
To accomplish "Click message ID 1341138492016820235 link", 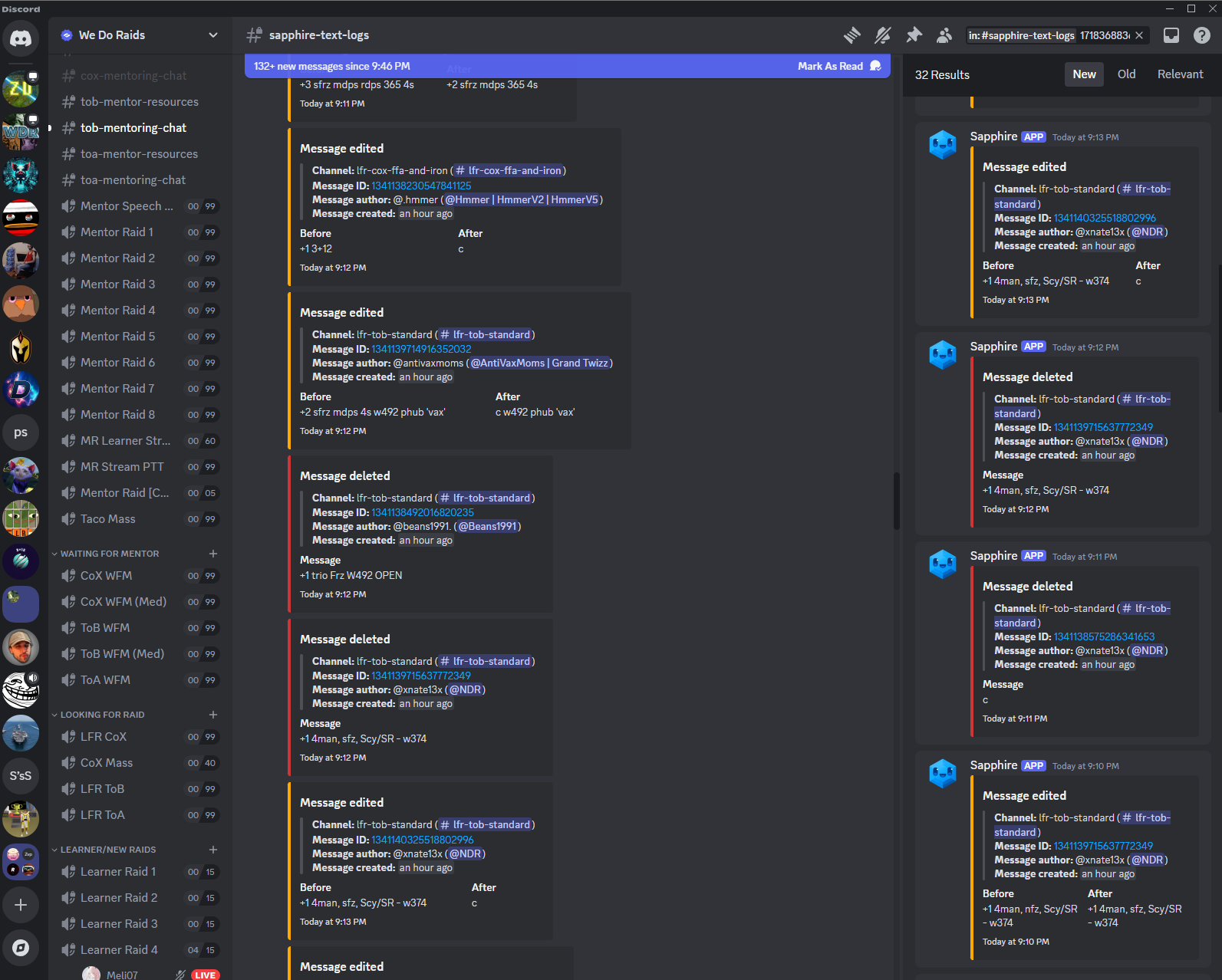I will (x=423, y=512).
